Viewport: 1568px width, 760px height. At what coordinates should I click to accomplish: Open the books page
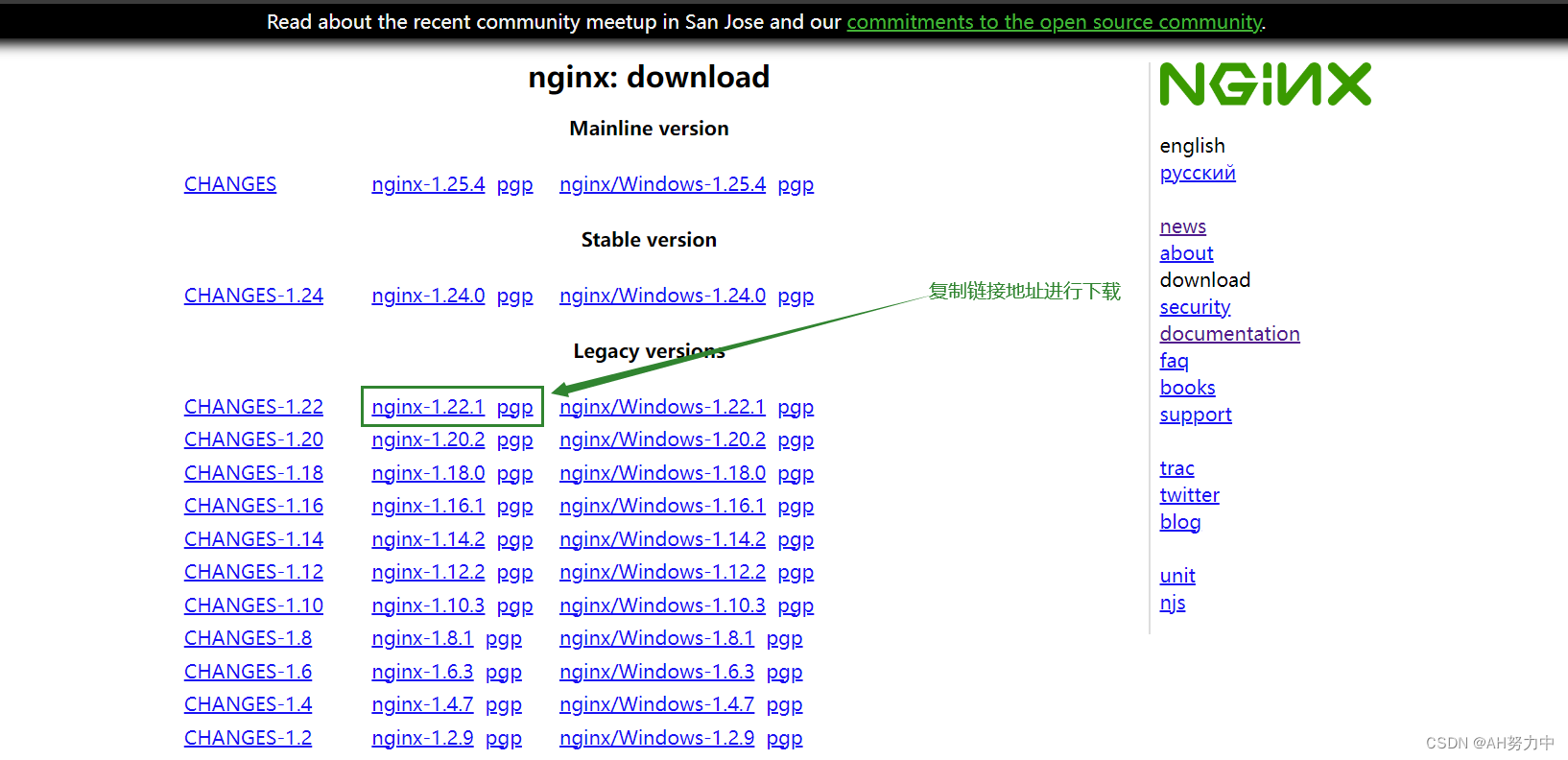pyautogui.click(x=1187, y=388)
